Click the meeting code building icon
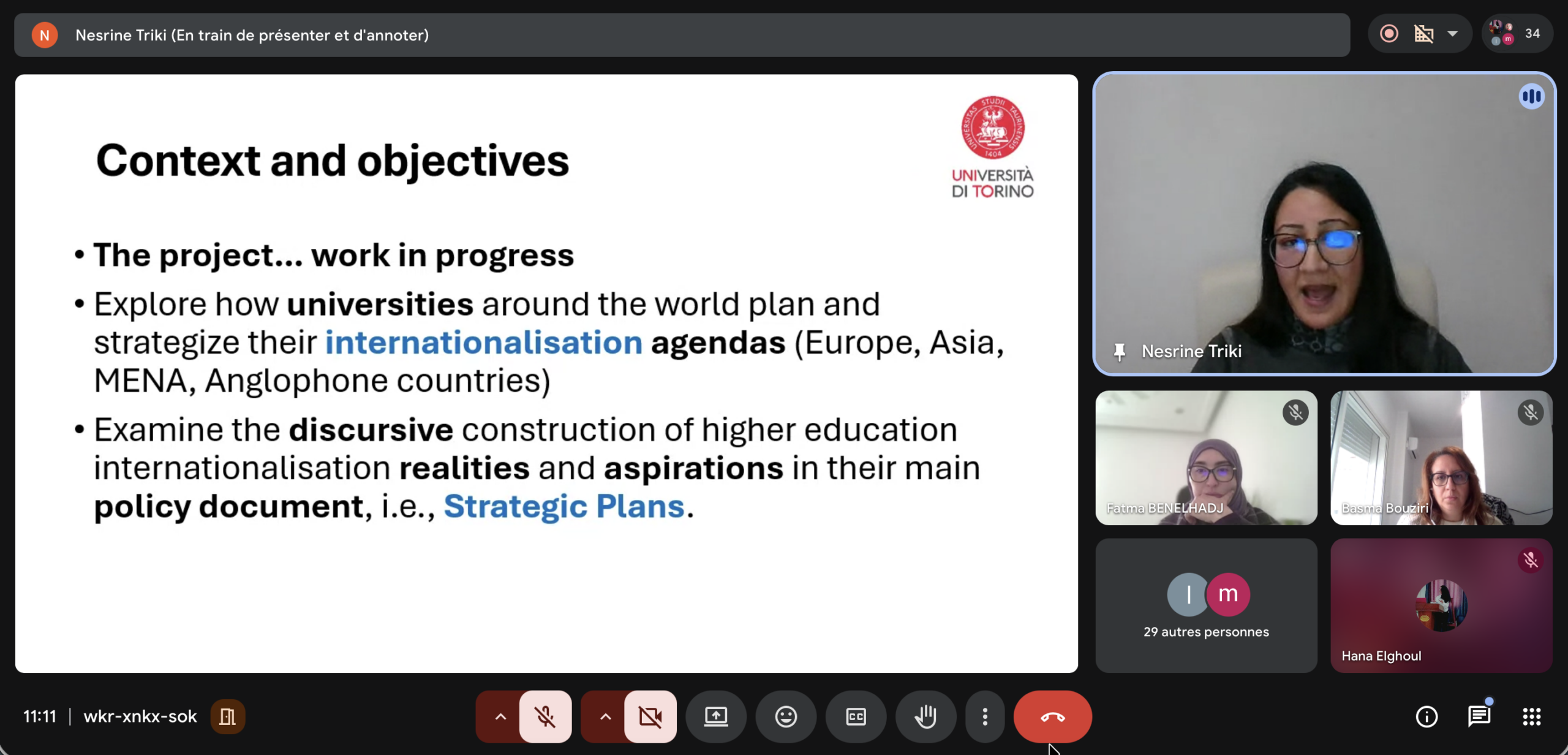Image resolution: width=1568 pixels, height=755 pixels. (227, 716)
